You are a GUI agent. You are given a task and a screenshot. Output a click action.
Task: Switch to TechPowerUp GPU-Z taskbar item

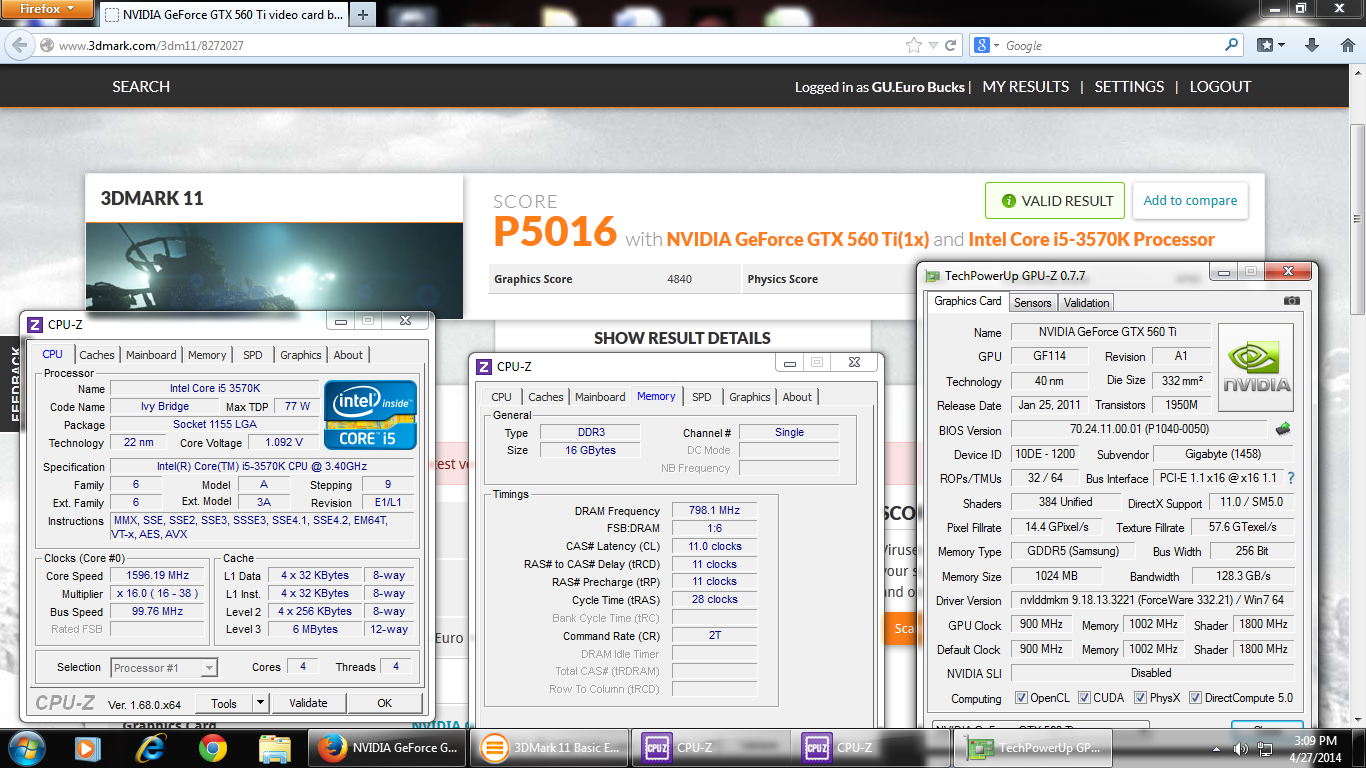[1033, 747]
